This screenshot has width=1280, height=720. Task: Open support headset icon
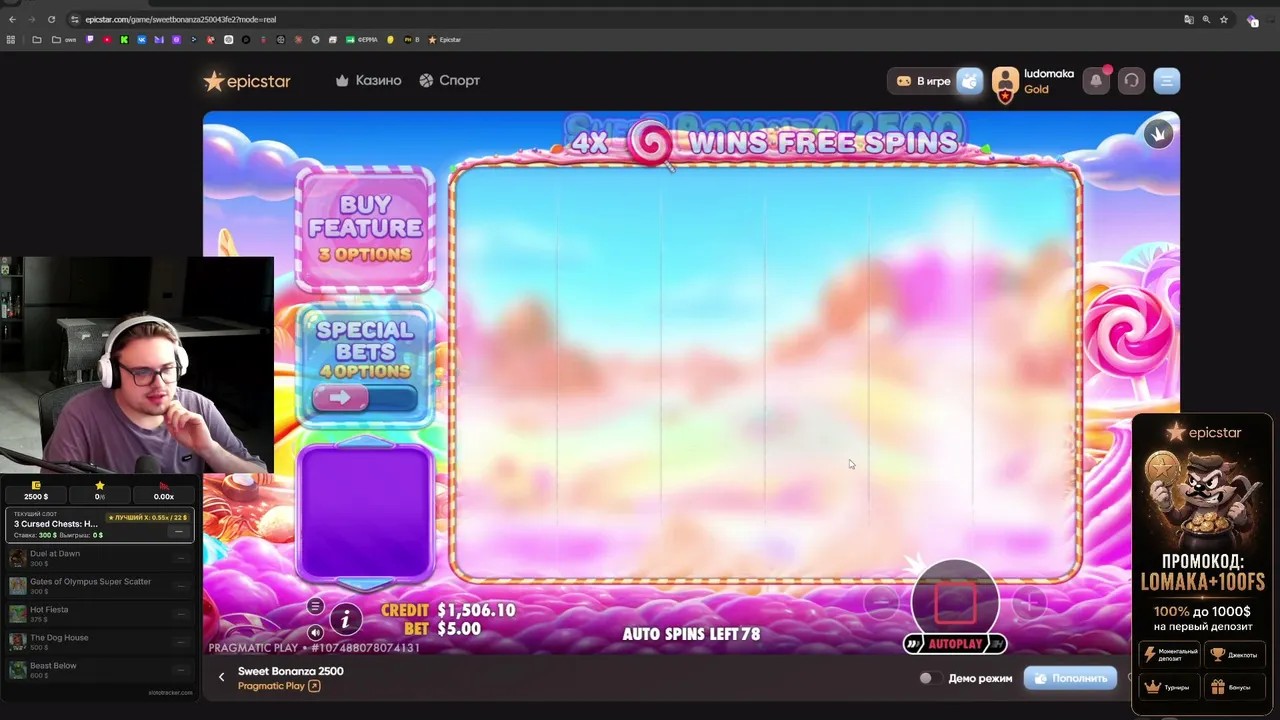pos(1131,81)
